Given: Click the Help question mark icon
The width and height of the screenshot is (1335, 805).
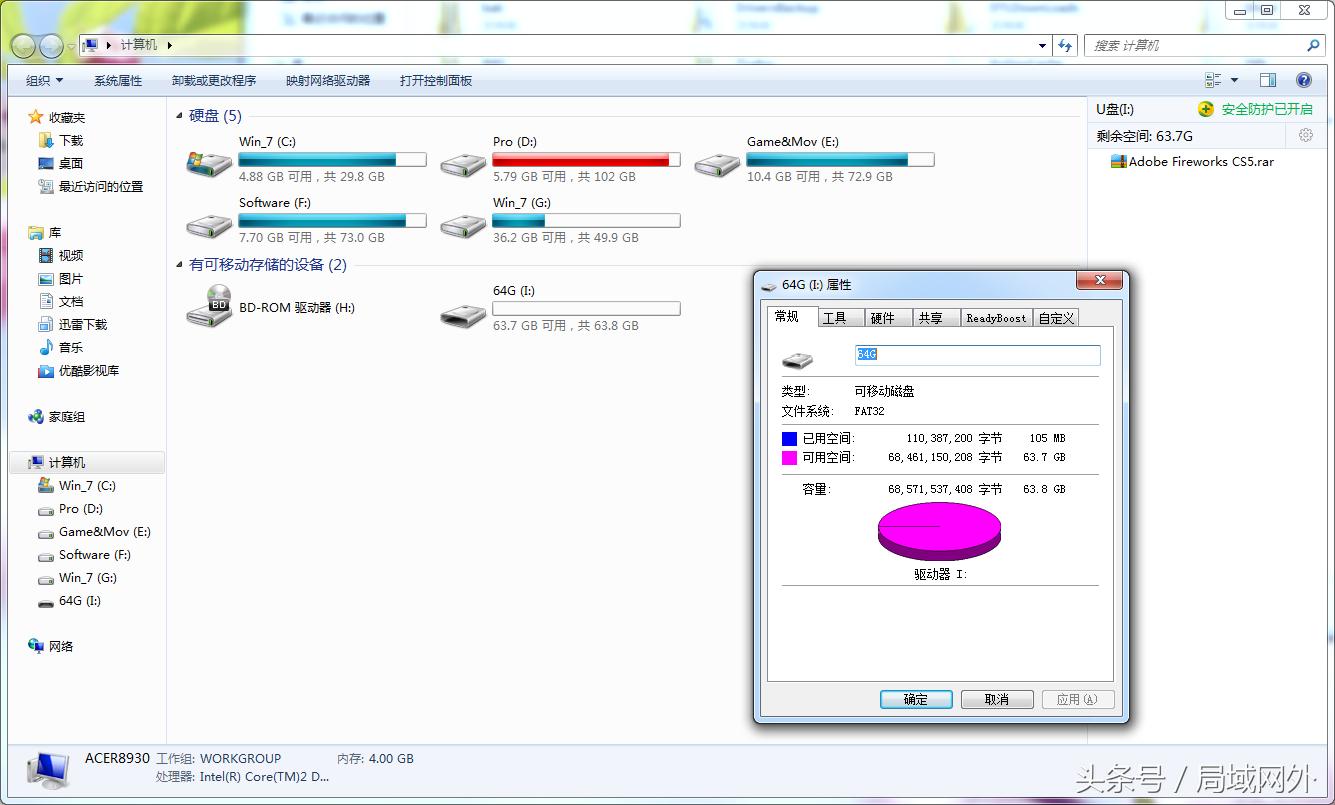Looking at the screenshot, I should 1302,80.
